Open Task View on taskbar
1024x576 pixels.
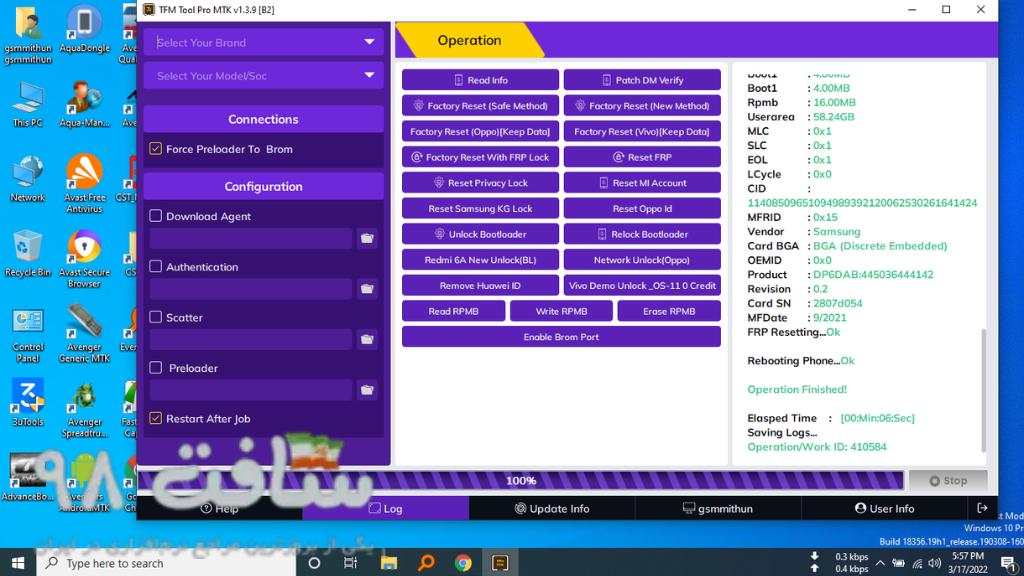click(351, 563)
